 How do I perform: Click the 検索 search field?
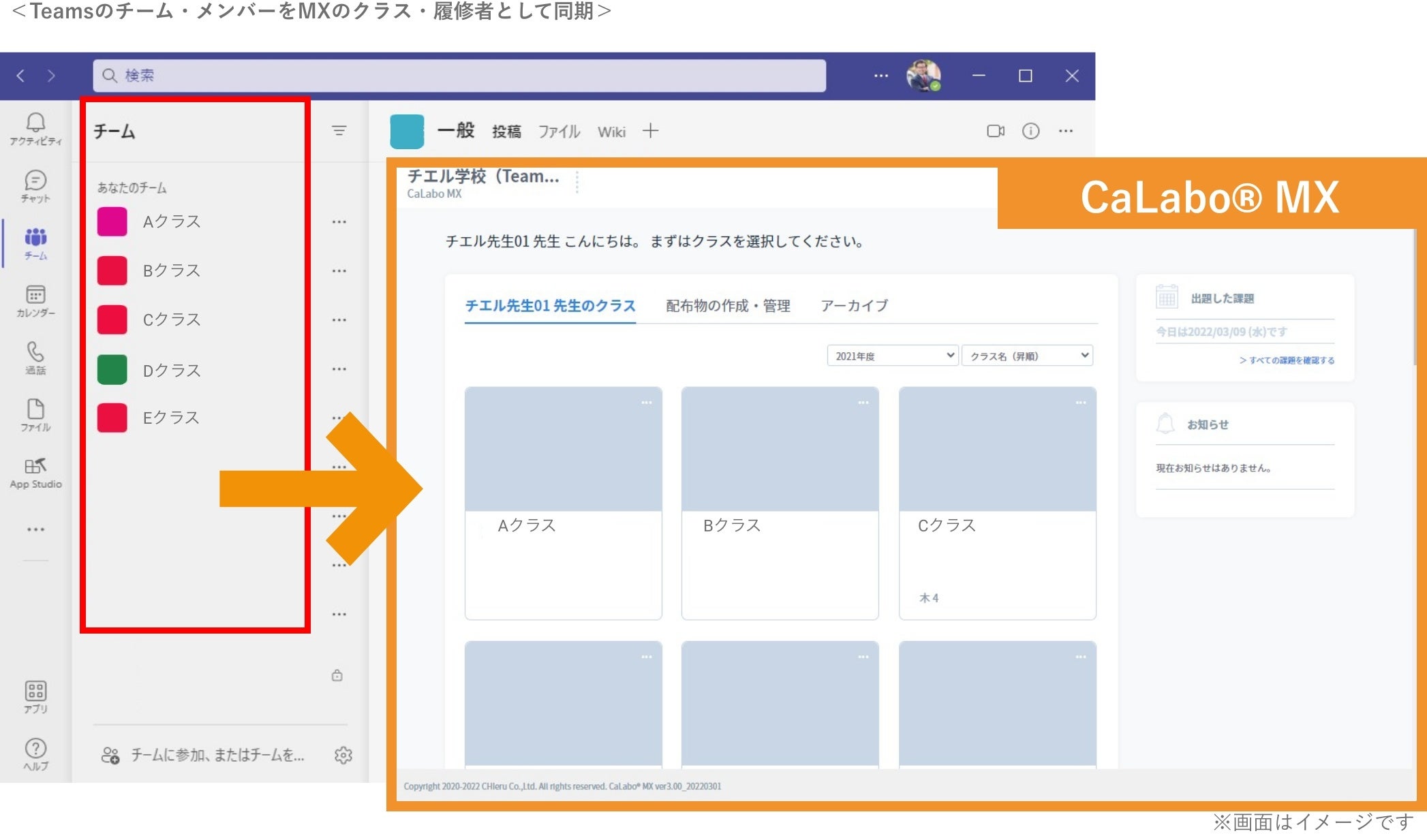pyautogui.click(x=459, y=76)
